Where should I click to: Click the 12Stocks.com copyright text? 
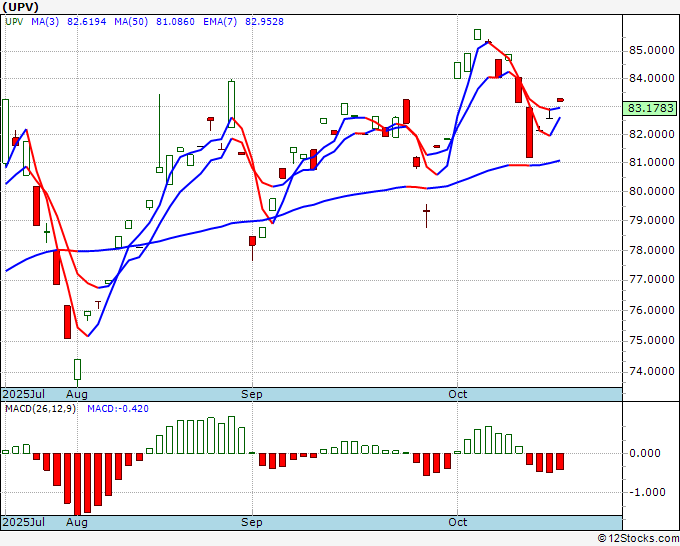pyautogui.click(x=638, y=539)
